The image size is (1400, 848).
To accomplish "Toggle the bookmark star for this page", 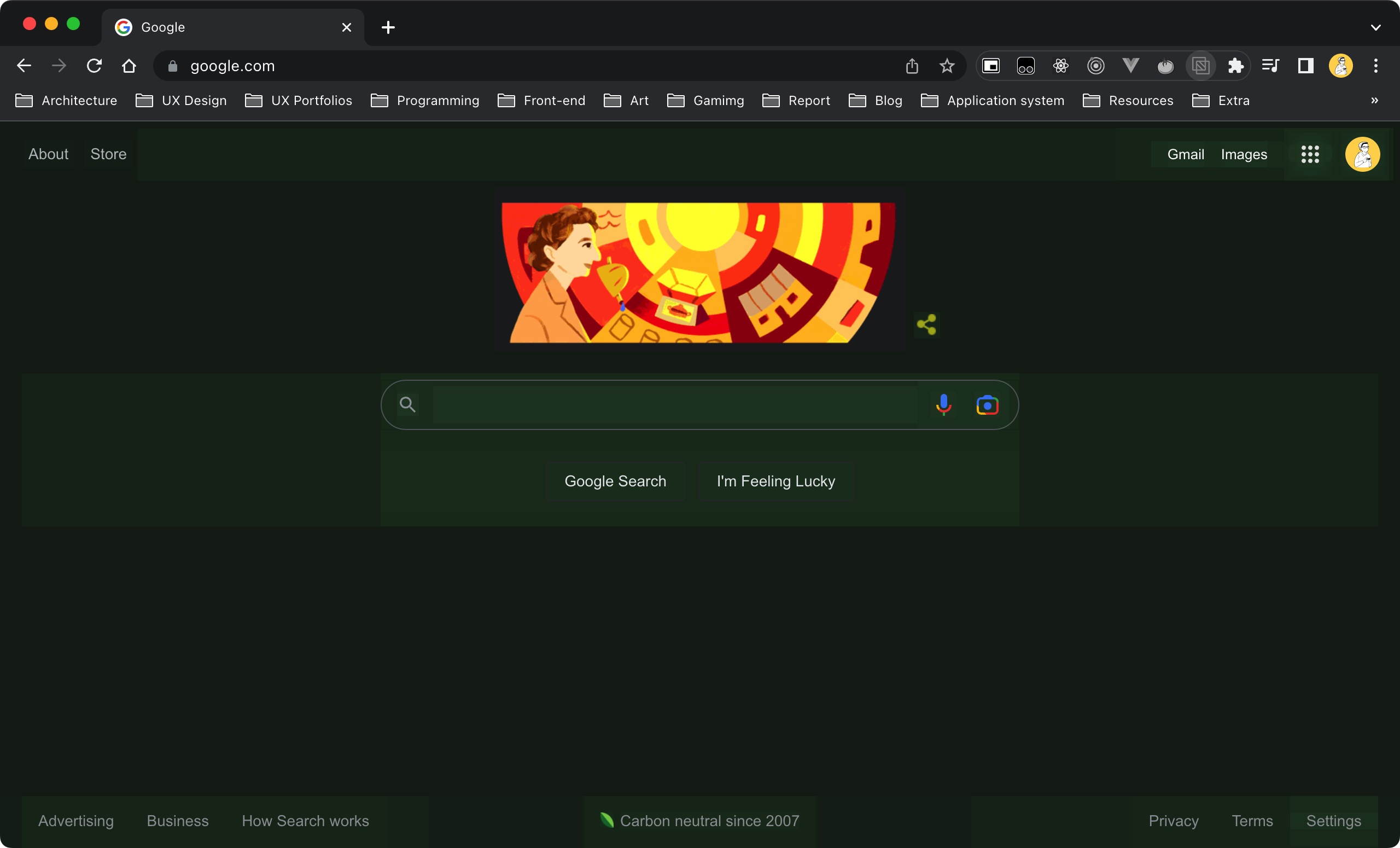I will (947, 65).
